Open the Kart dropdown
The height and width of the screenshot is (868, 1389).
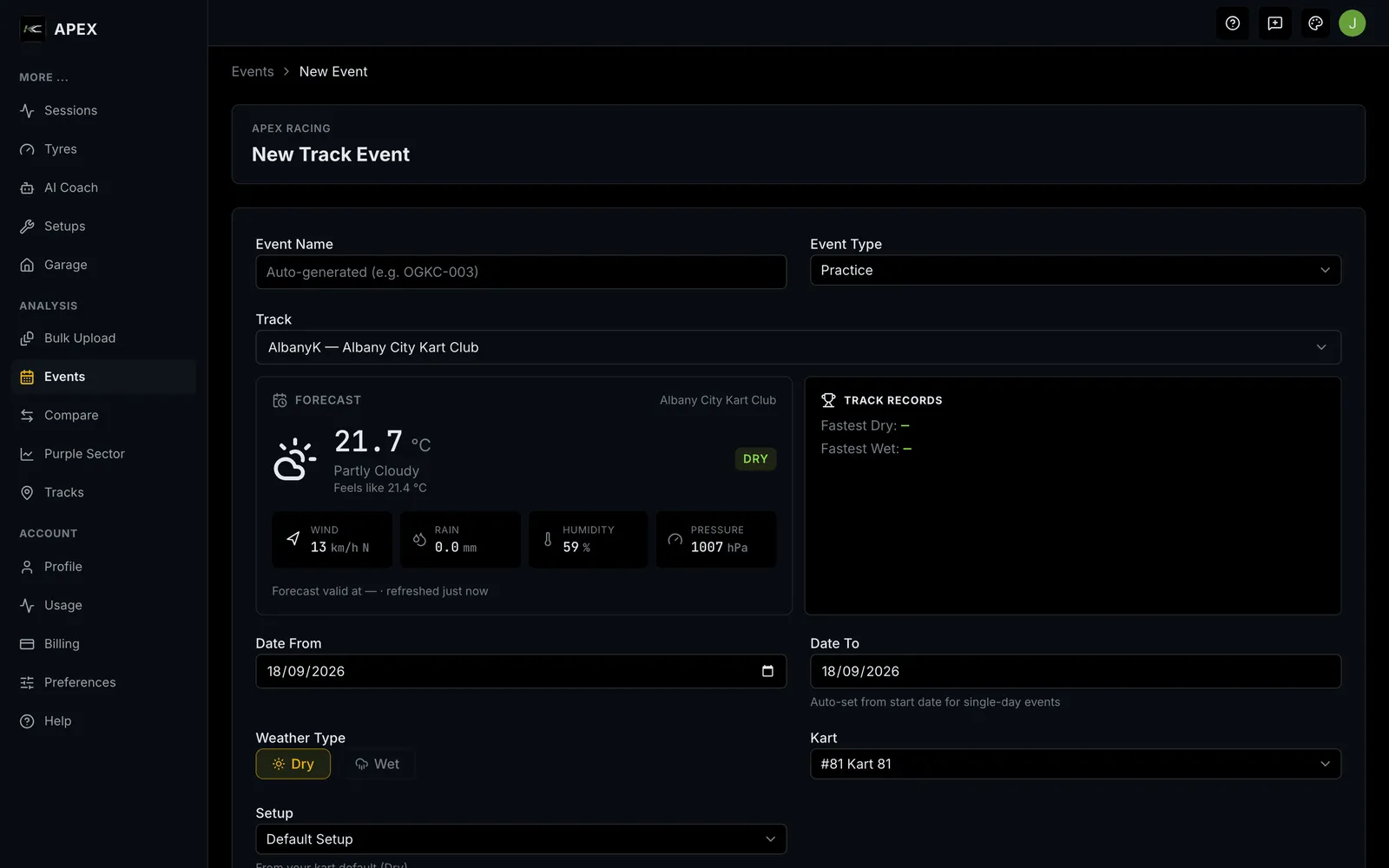pyautogui.click(x=1076, y=764)
